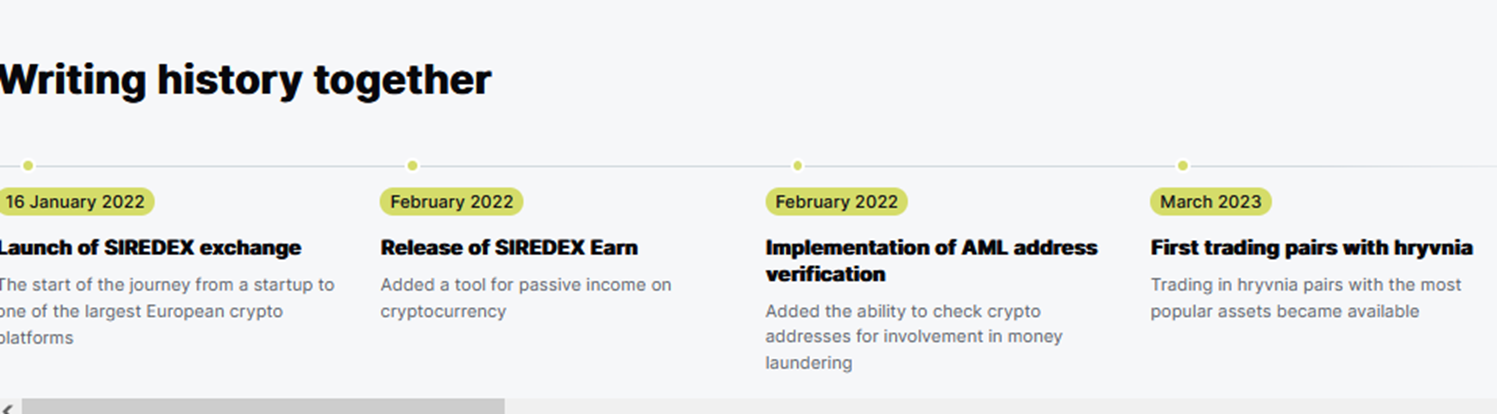Viewport: 1497px width, 414px height.
Task: Select the 16 January 2022 date badge
Action: tap(76, 202)
